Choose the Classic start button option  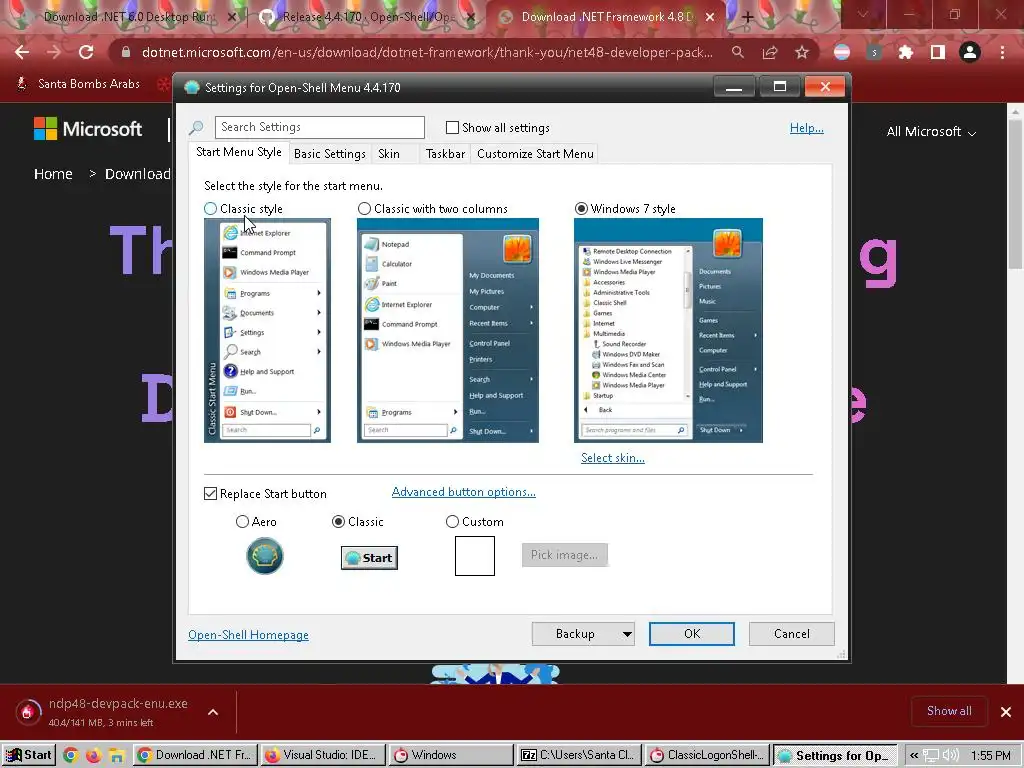(338, 522)
